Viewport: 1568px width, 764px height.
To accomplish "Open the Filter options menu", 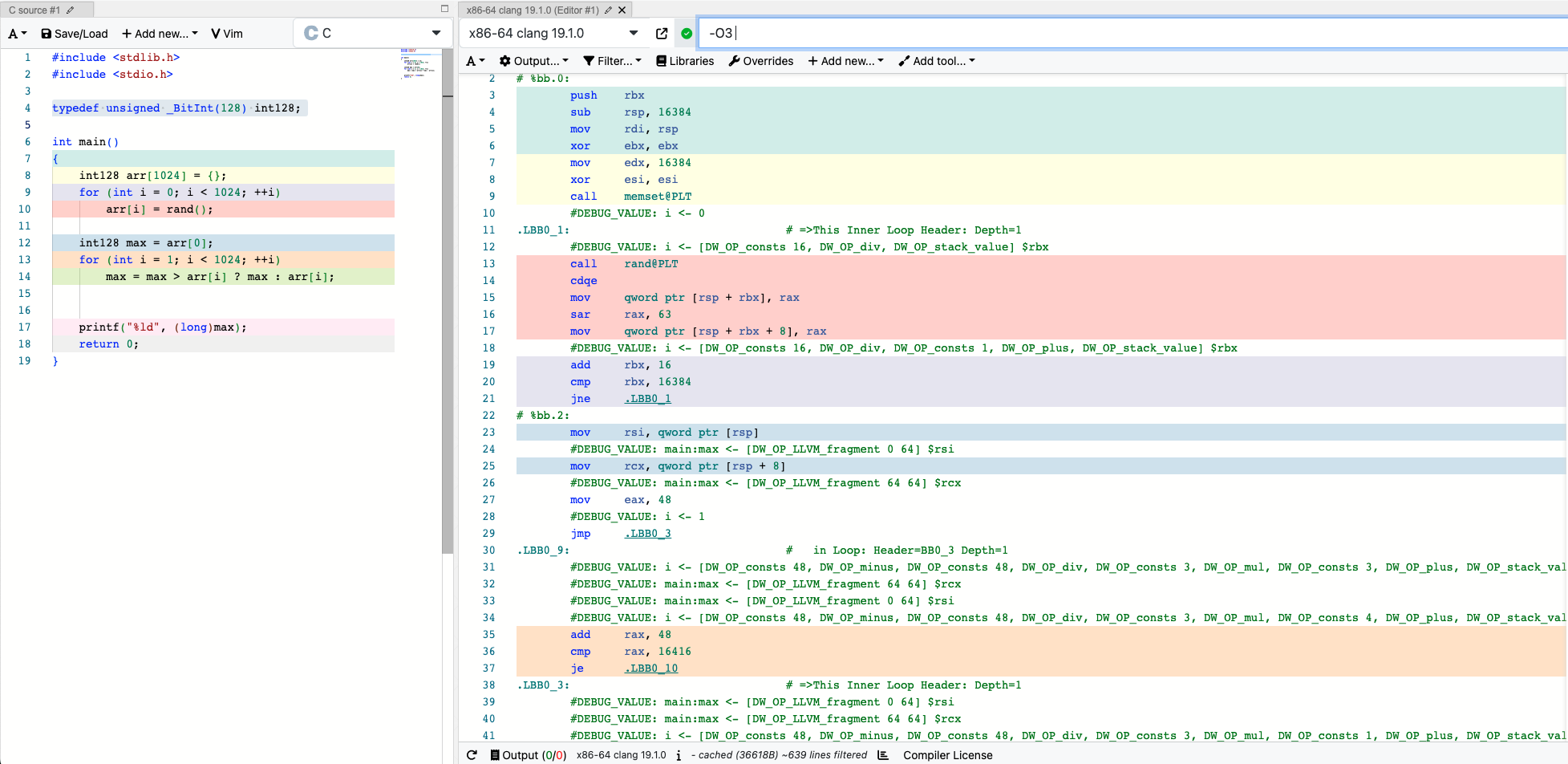I will tap(612, 61).
